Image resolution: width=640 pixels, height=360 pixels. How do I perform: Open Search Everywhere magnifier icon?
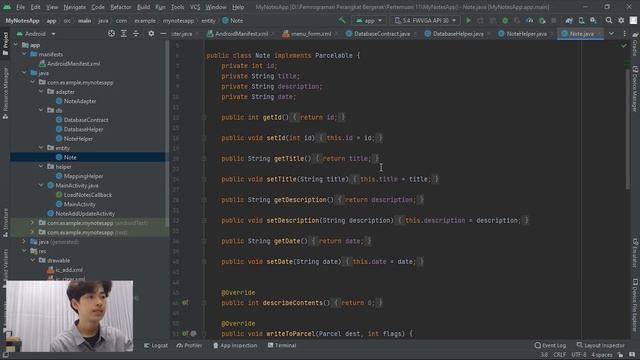609,20
